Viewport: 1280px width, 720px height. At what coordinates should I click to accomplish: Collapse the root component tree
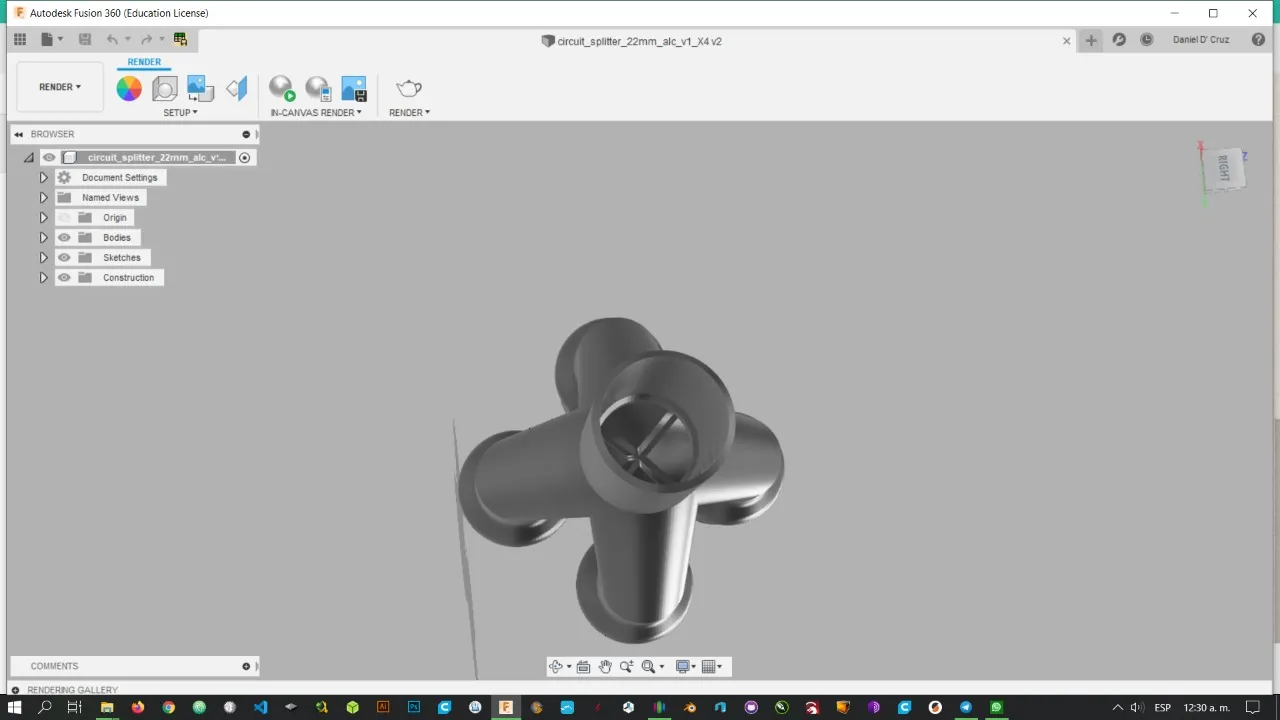coord(29,158)
